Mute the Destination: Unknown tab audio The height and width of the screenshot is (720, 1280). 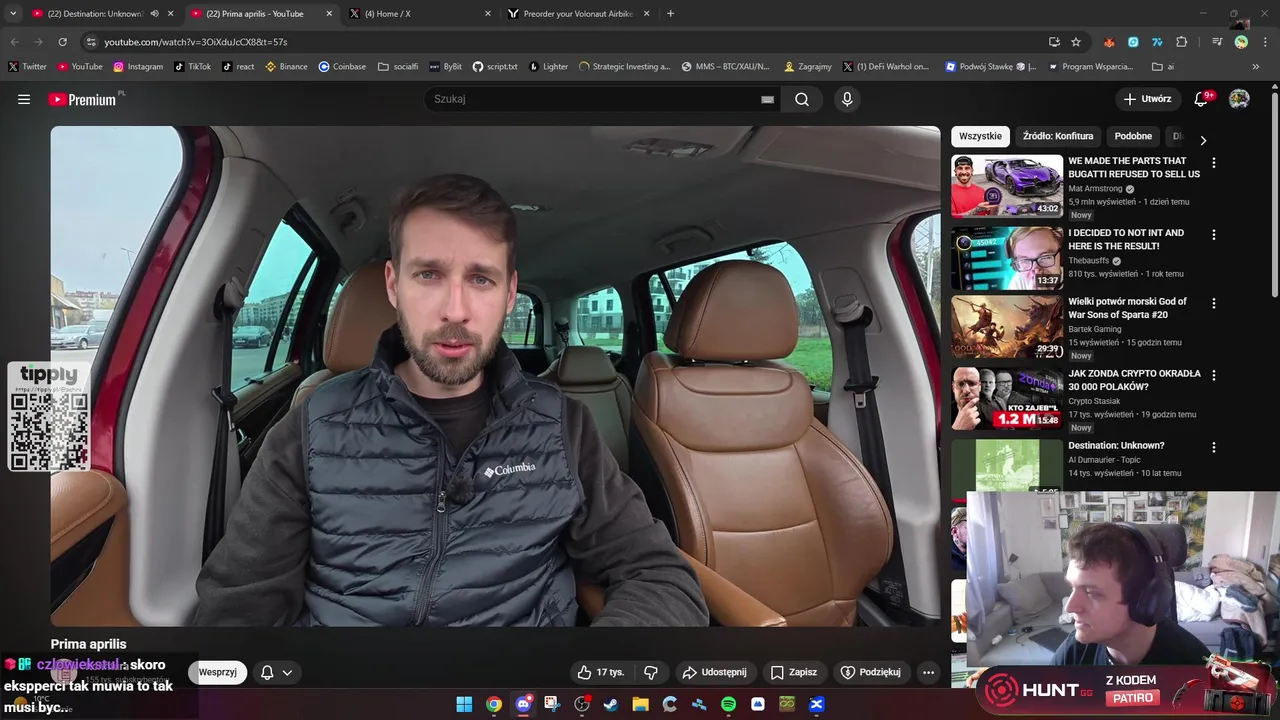pos(154,14)
